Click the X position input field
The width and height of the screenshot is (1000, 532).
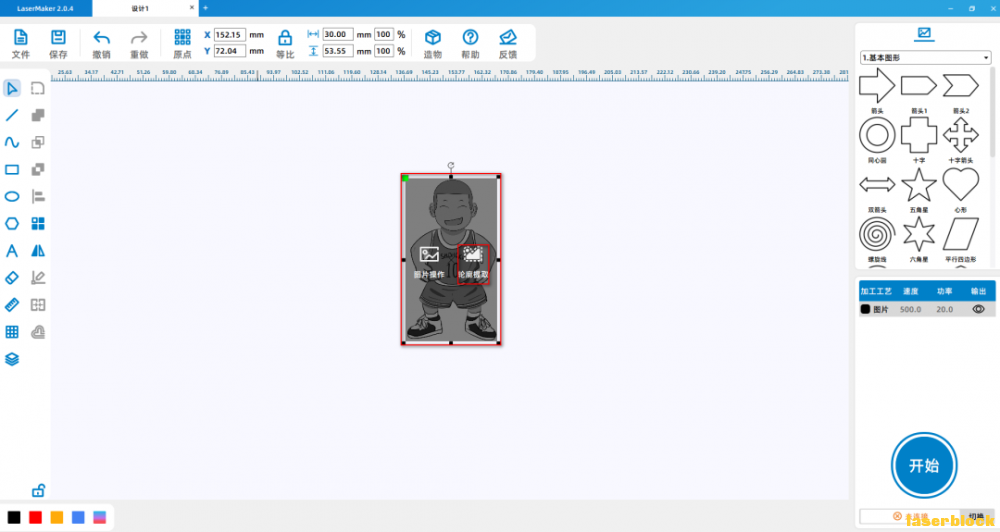pyautogui.click(x=229, y=34)
